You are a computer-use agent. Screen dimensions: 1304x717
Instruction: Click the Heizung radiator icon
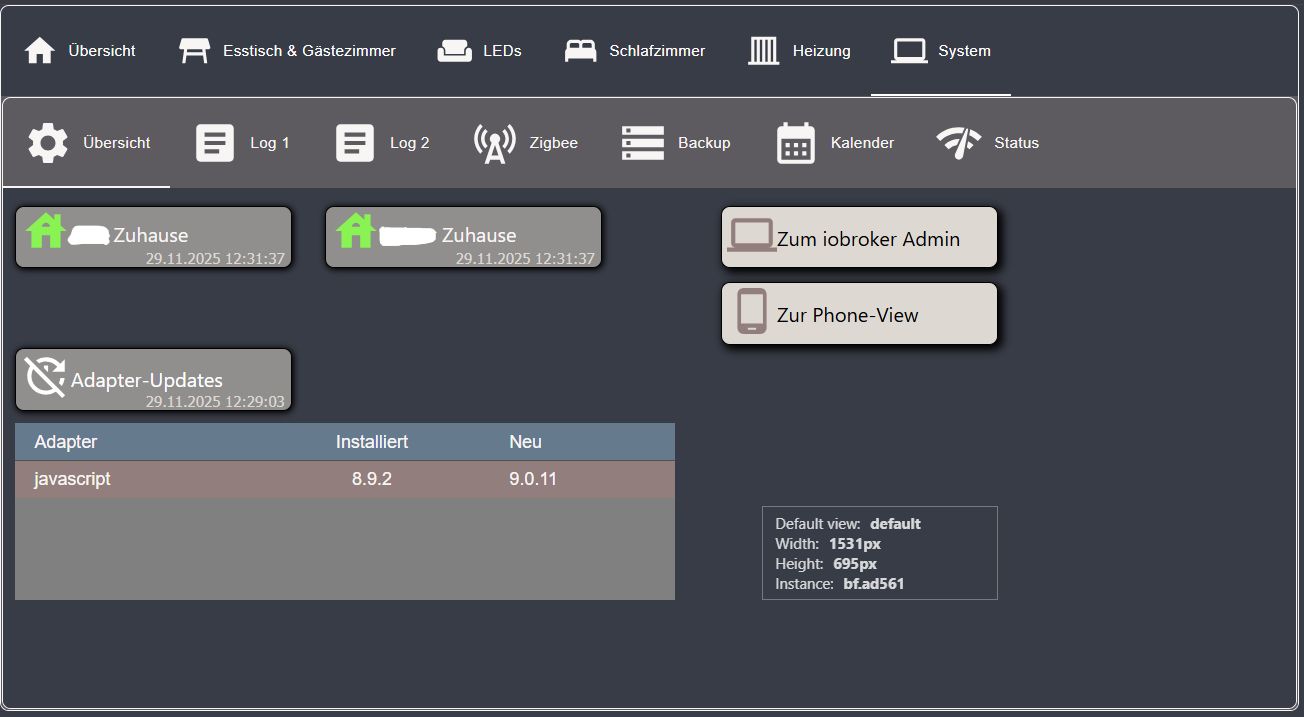(764, 50)
